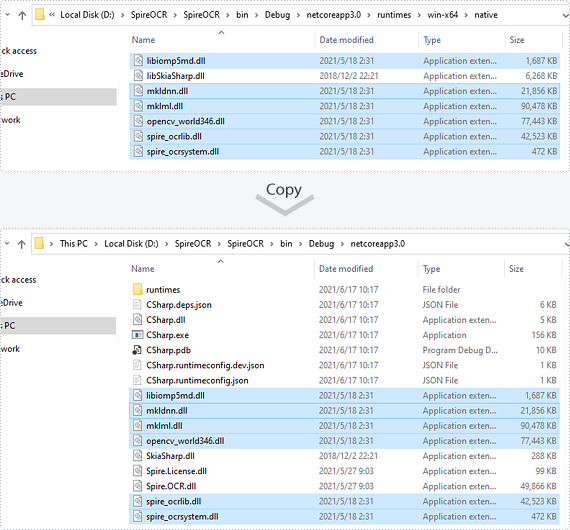Sort by Name in top window
This screenshot has width=570, height=530.
tap(143, 40)
